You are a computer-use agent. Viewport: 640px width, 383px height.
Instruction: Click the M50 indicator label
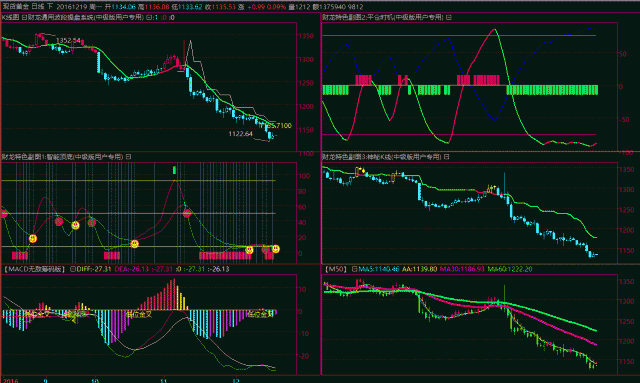pos(336,269)
